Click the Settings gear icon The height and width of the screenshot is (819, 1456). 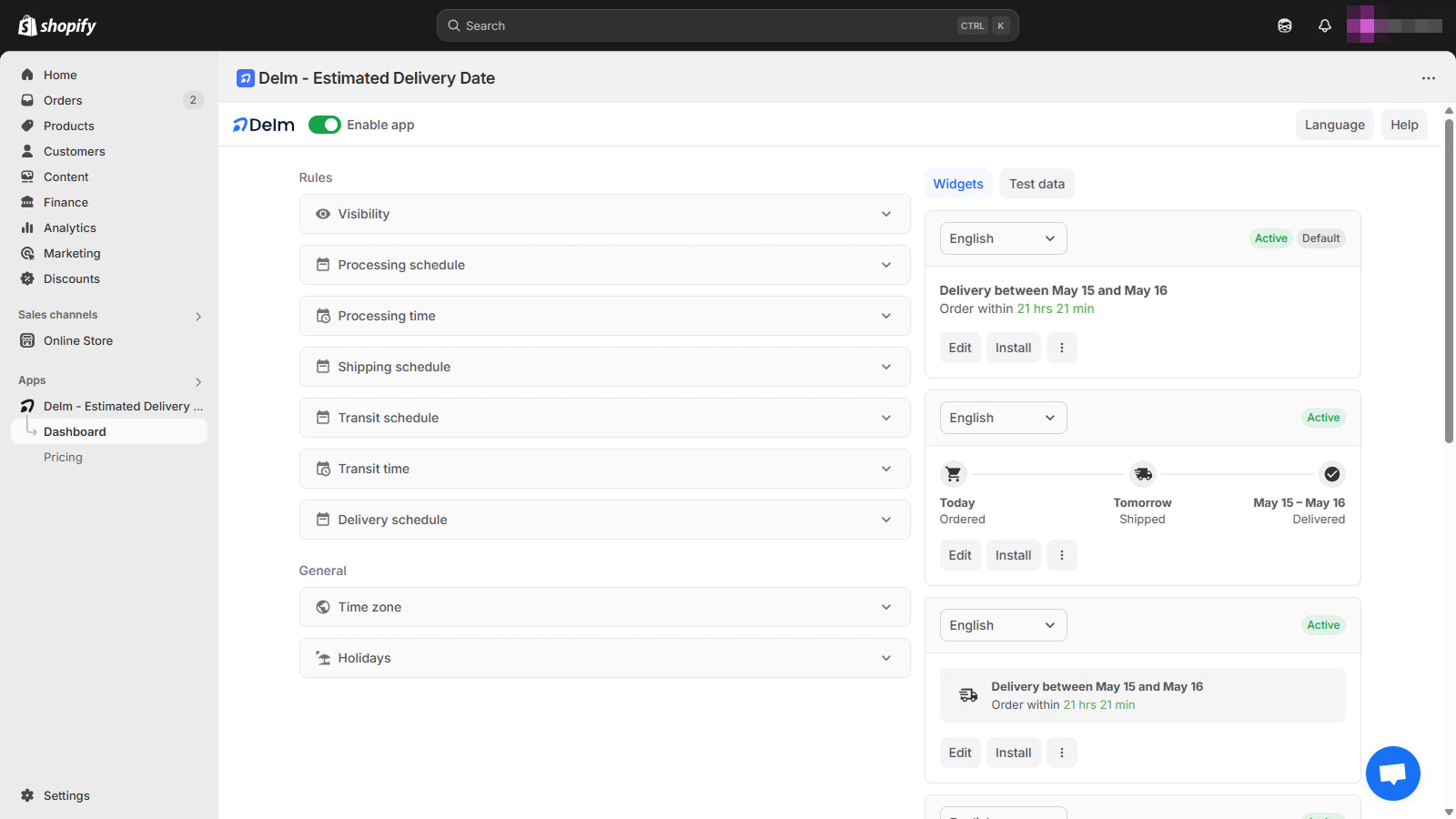point(27,795)
